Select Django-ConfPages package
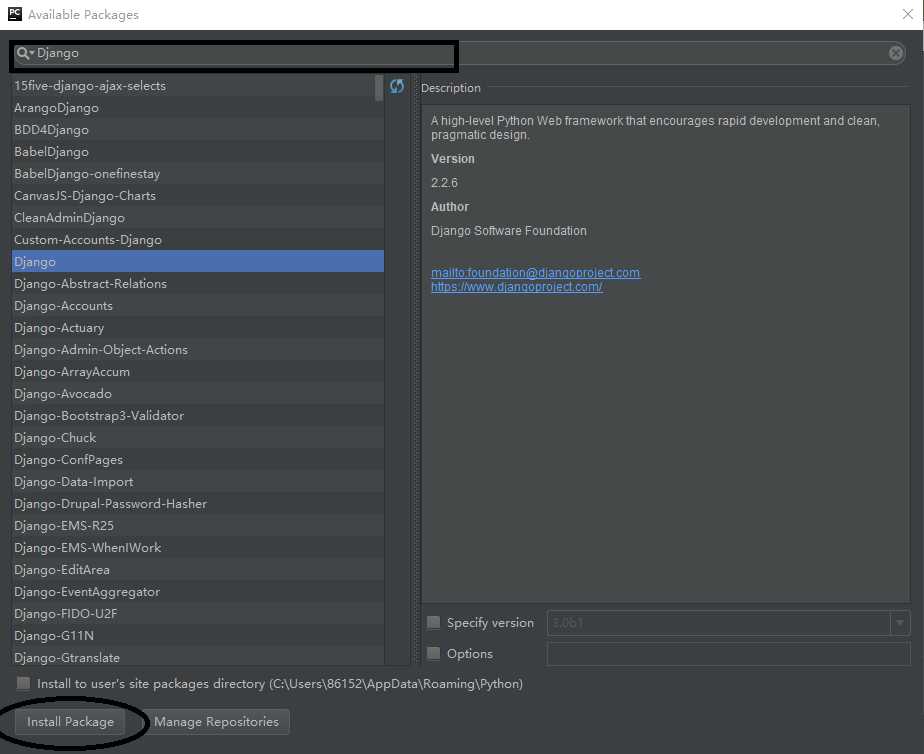 (197, 459)
